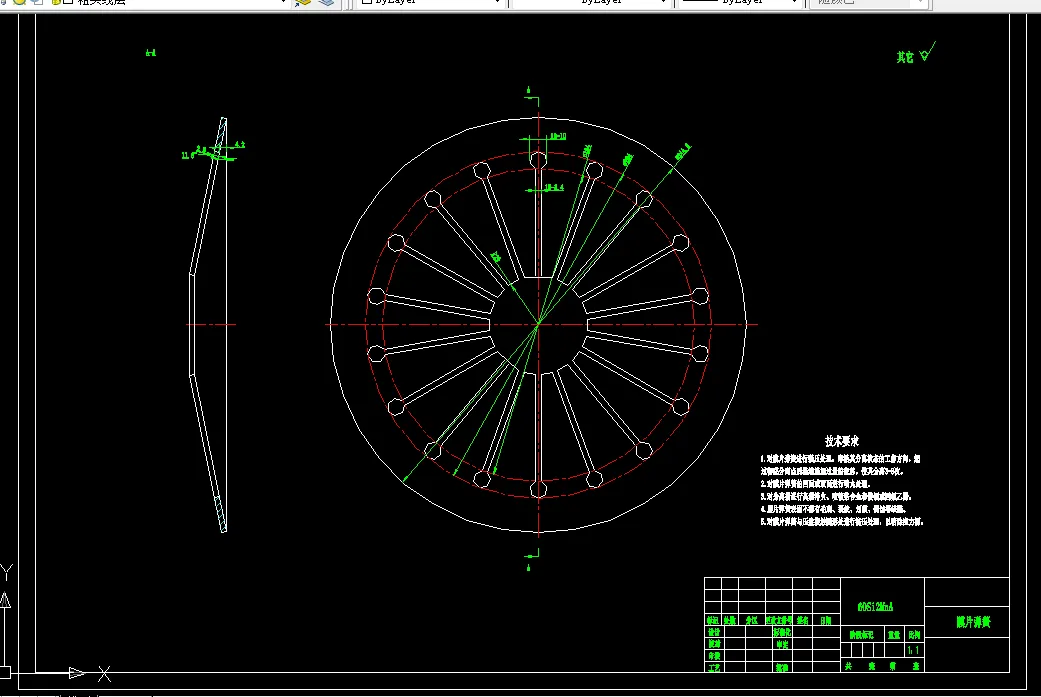Select the 膜片弹簧 title block text
This screenshot has width=1041, height=697.
pyautogui.click(x=973, y=622)
